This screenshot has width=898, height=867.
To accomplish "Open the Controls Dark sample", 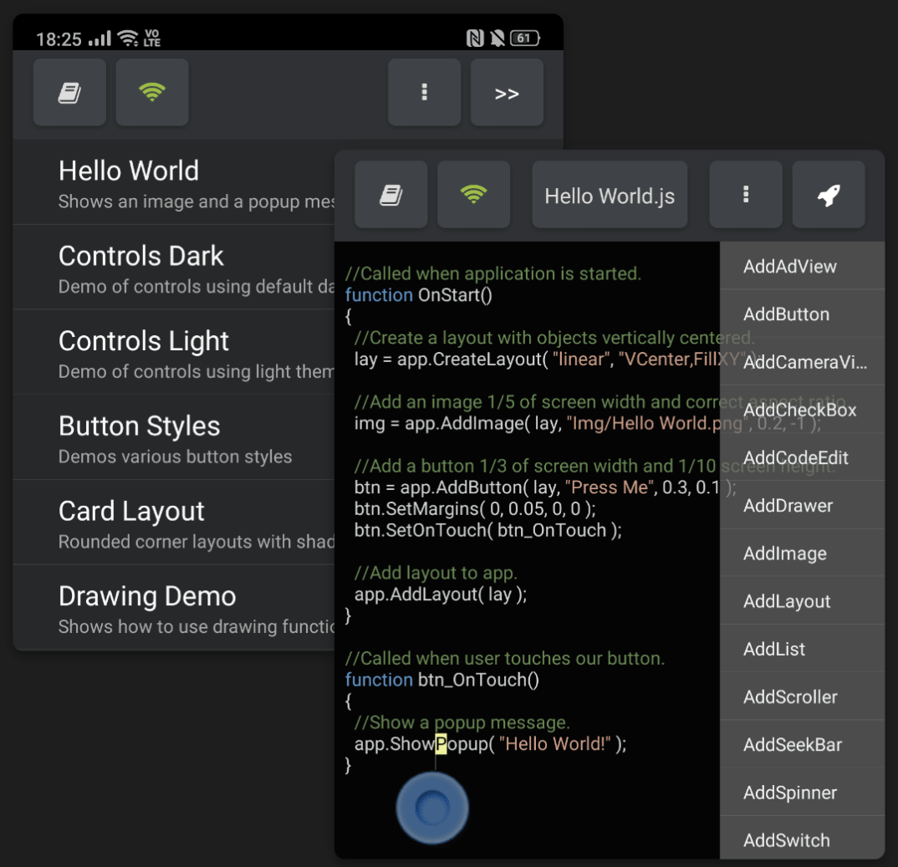I will [140, 256].
